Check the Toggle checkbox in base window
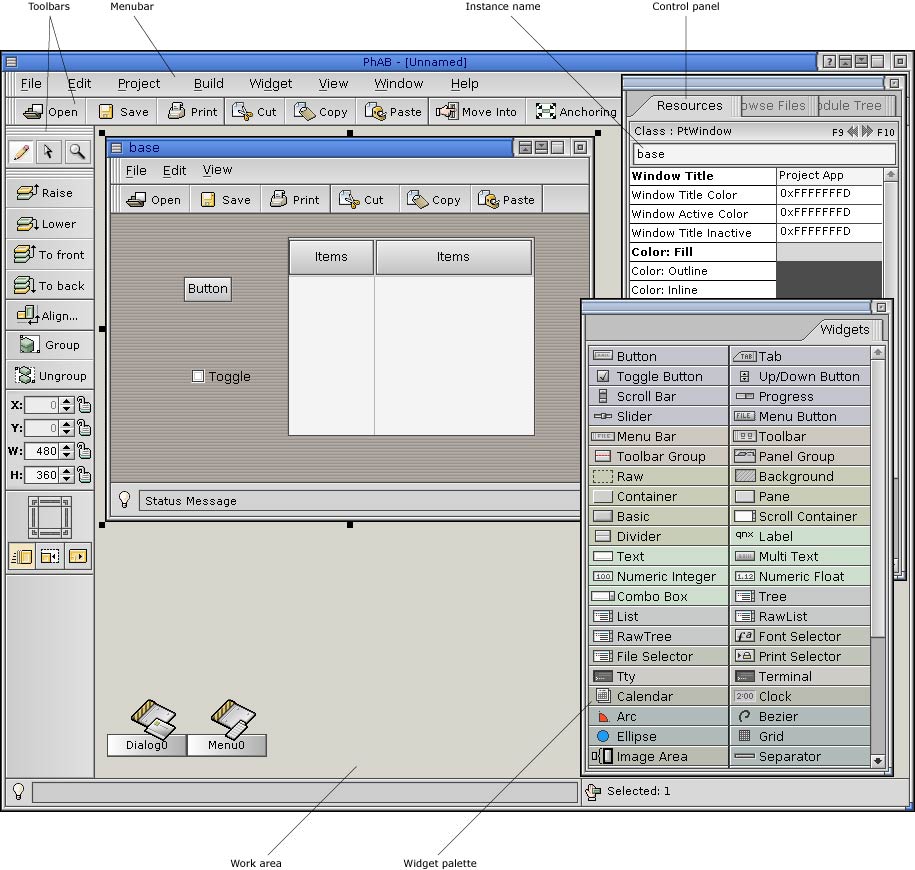Screen dimensions: 915x870 [198, 377]
